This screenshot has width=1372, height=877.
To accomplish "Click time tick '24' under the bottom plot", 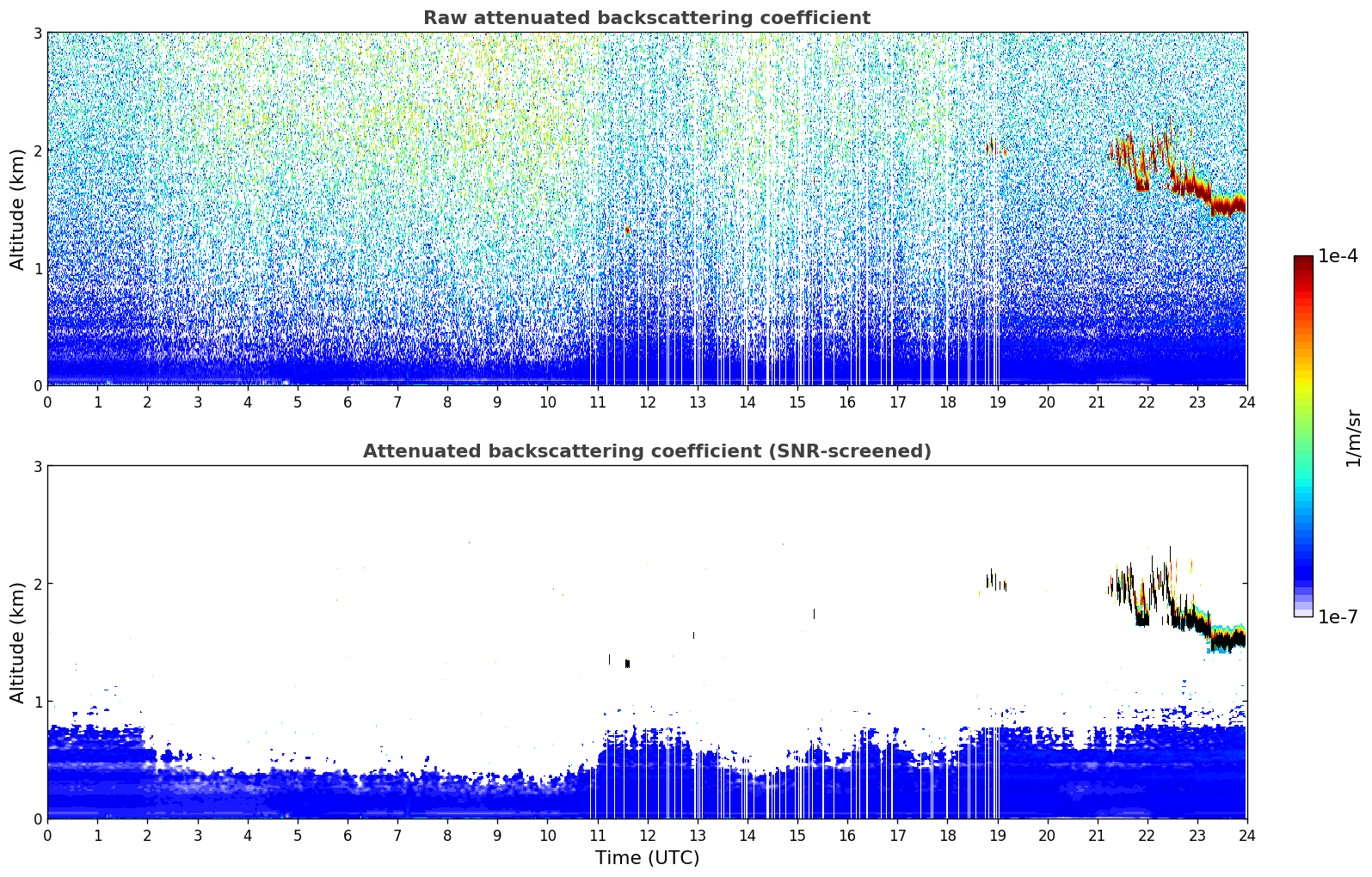I will click(x=1247, y=835).
